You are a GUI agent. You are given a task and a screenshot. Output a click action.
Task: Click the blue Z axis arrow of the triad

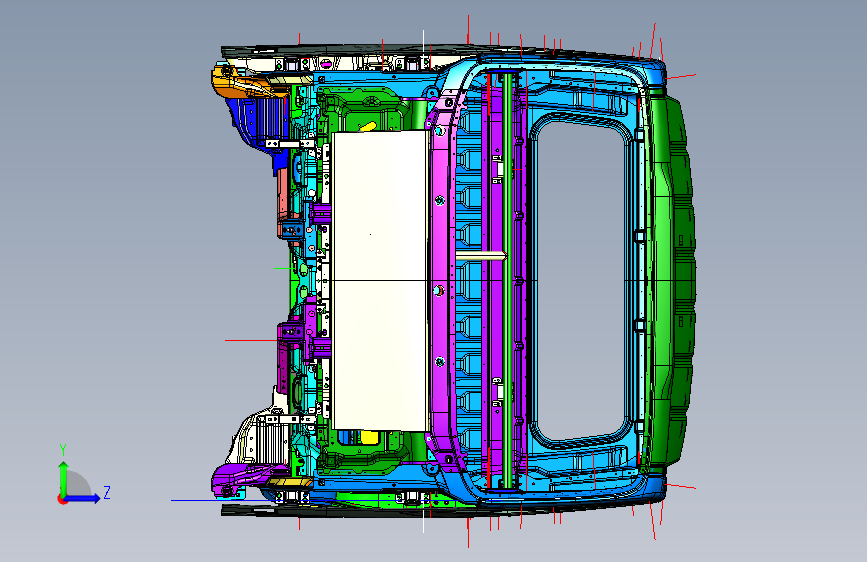(83, 498)
